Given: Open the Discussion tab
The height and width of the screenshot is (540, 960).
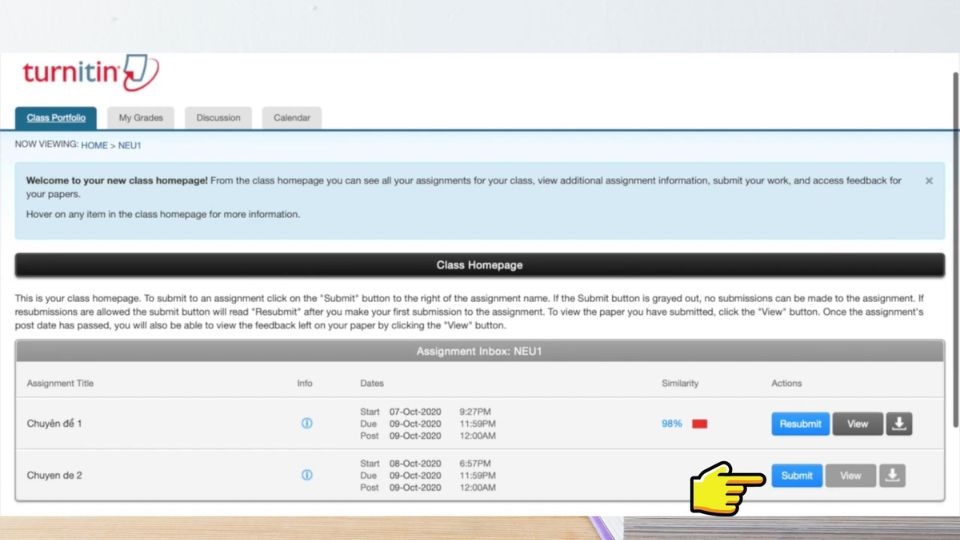Looking at the screenshot, I should click(x=218, y=118).
